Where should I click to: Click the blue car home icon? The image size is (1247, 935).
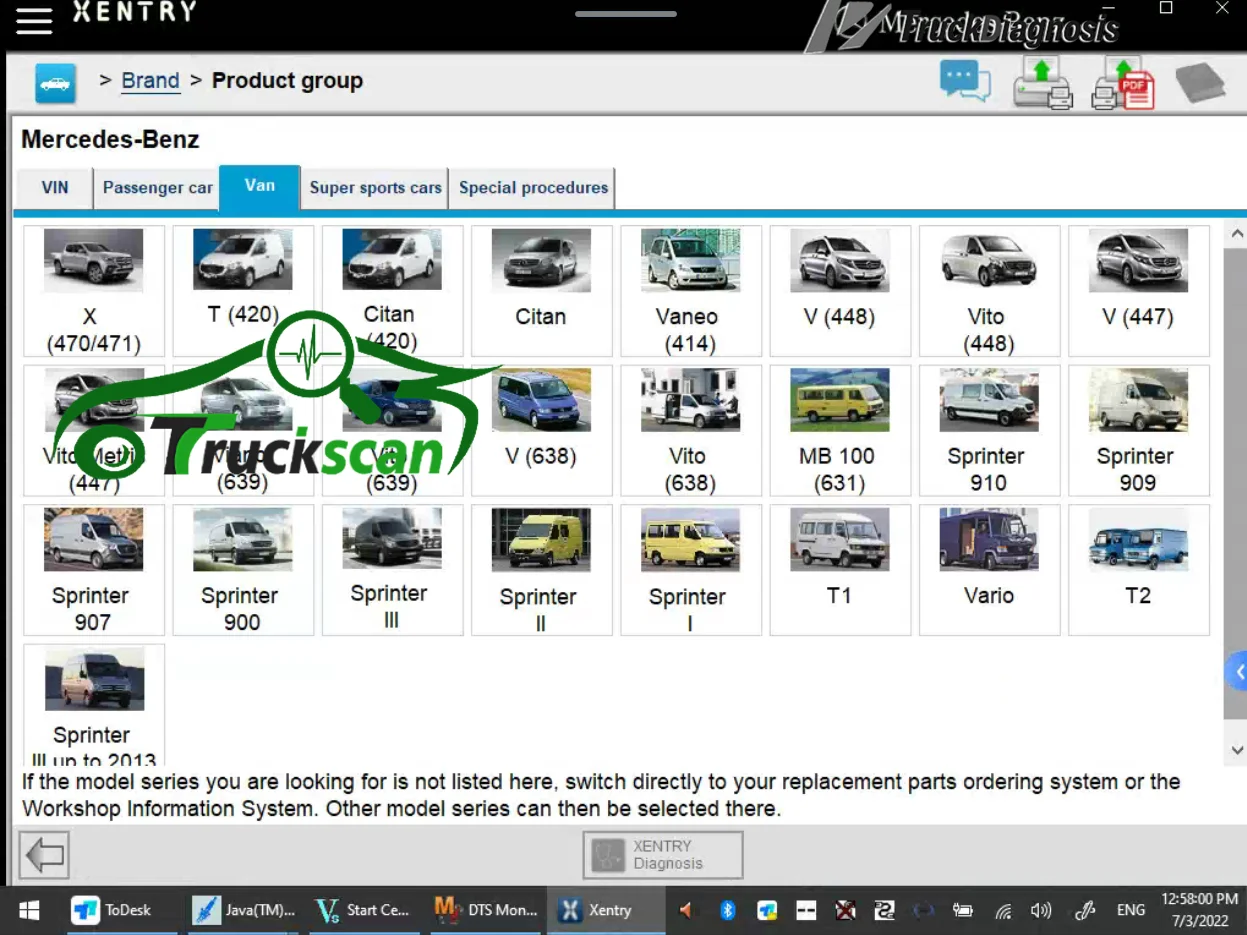click(x=56, y=82)
